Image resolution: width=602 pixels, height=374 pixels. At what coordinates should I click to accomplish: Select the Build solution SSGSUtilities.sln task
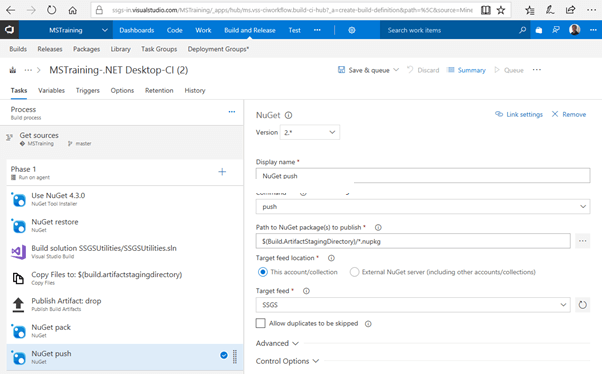click(x=125, y=252)
